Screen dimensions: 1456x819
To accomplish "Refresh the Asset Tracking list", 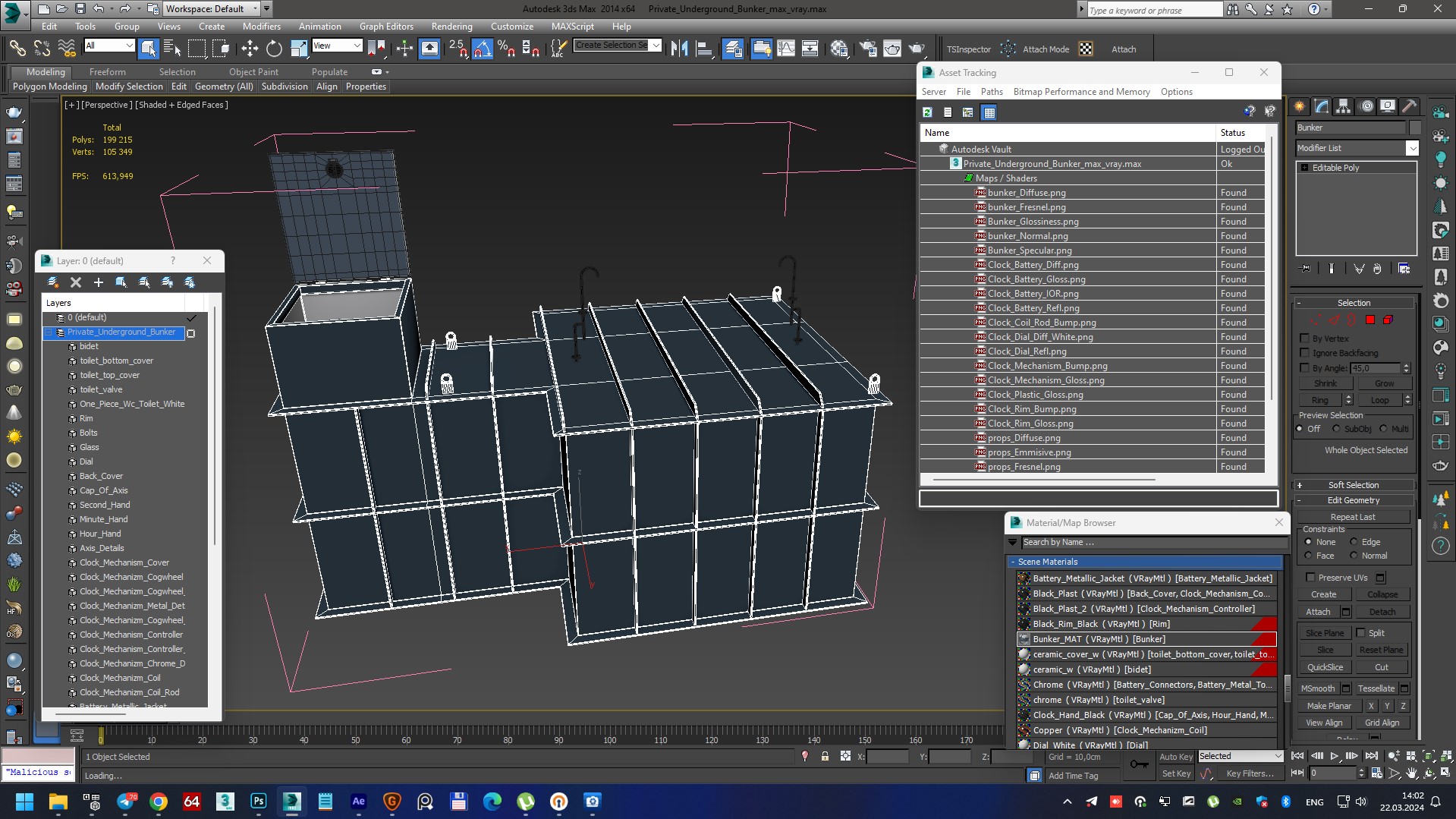I will [x=927, y=112].
